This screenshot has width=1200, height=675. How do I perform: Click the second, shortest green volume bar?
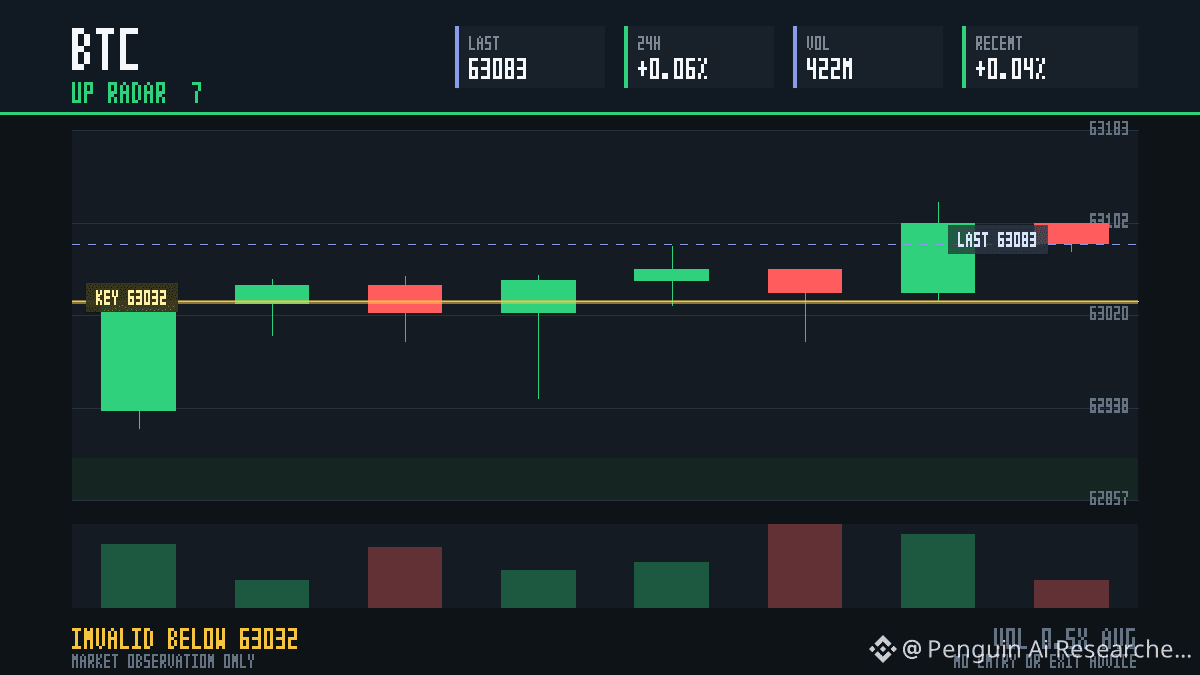coord(272,594)
